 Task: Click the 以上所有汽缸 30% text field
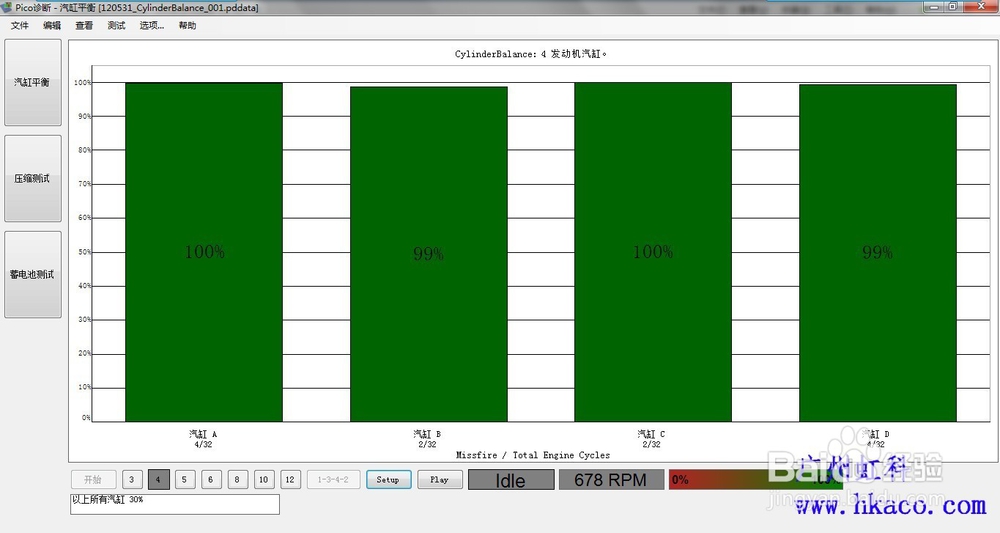(175, 504)
